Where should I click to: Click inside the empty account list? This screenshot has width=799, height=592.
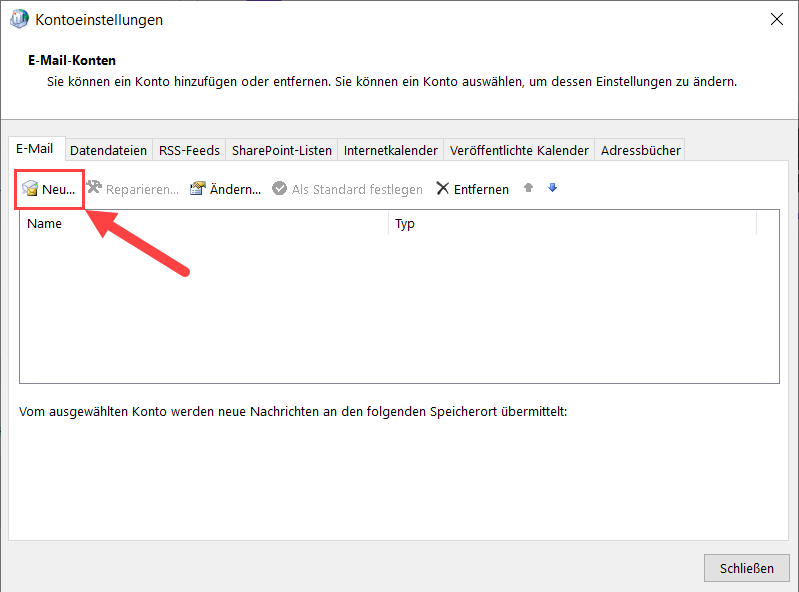[398, 310]
